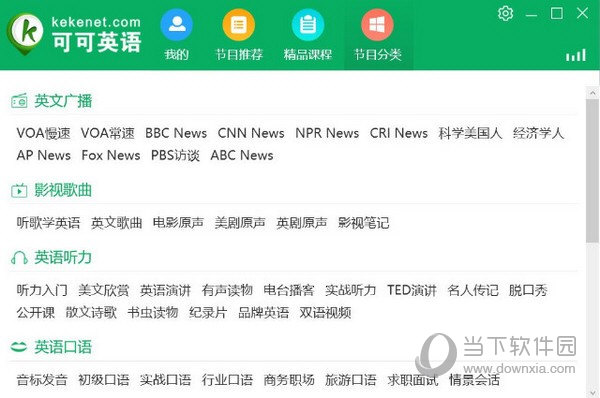Click the kekenet 可可英语 logo
600x398 pixels.
click(x=74, y=34)
